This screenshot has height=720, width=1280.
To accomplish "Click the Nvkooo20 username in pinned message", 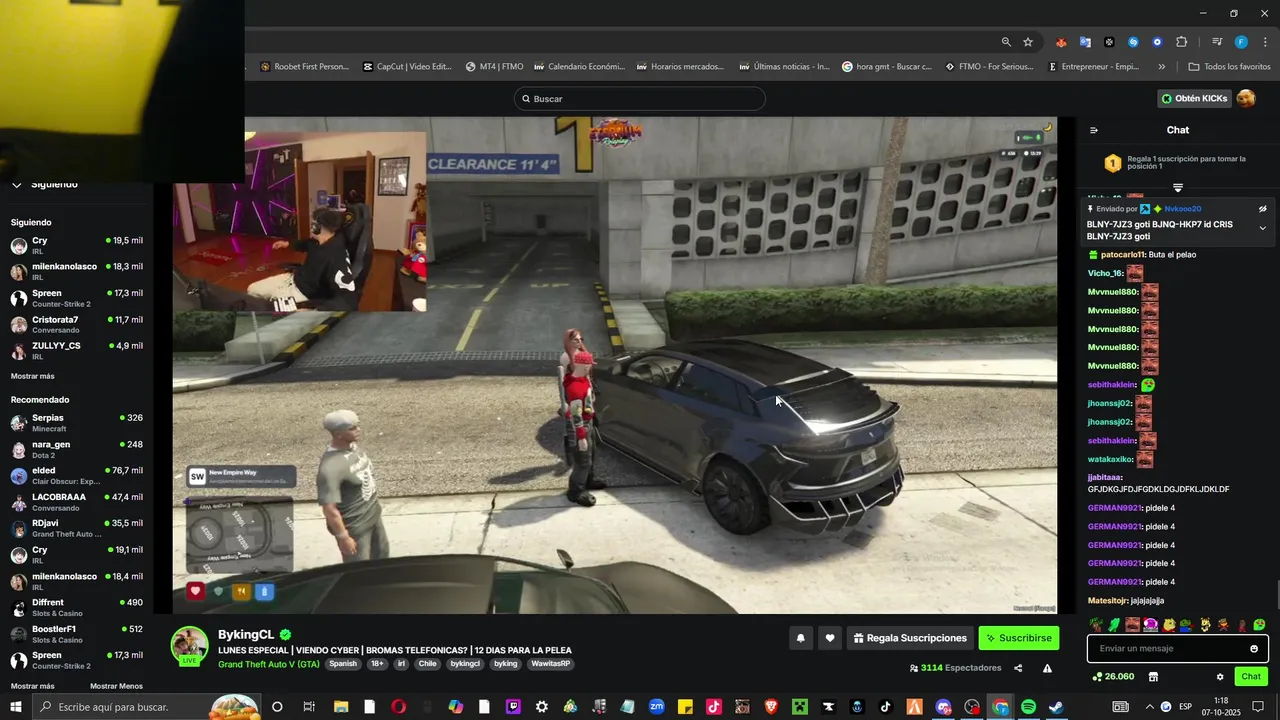I will coord(1183,209).
